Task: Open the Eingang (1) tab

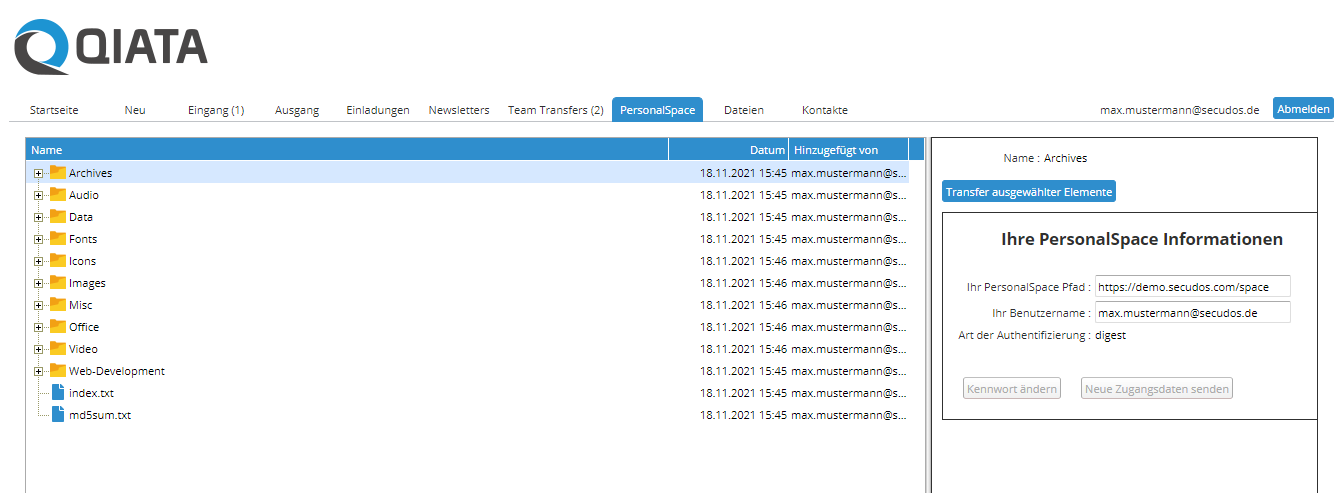Action: [x=216, y=110]
